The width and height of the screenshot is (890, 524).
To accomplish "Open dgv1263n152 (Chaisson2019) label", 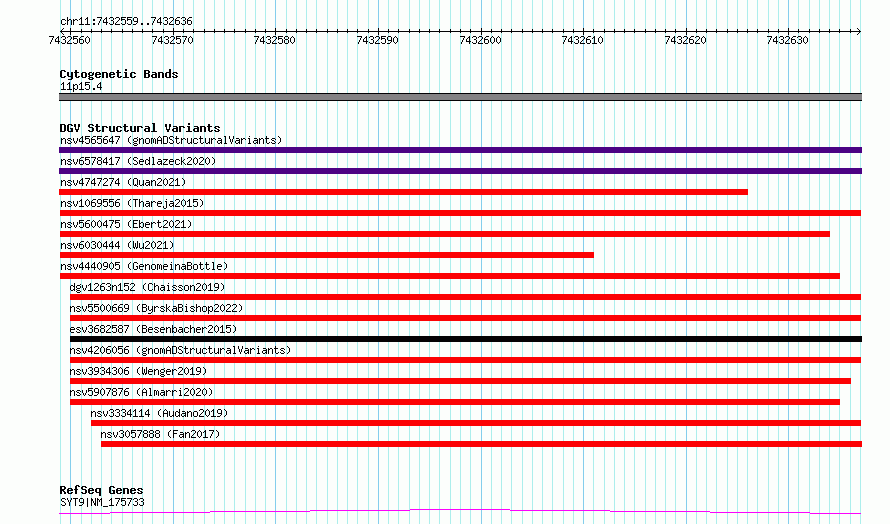I will pyautogui.click(x=148, y=287).
